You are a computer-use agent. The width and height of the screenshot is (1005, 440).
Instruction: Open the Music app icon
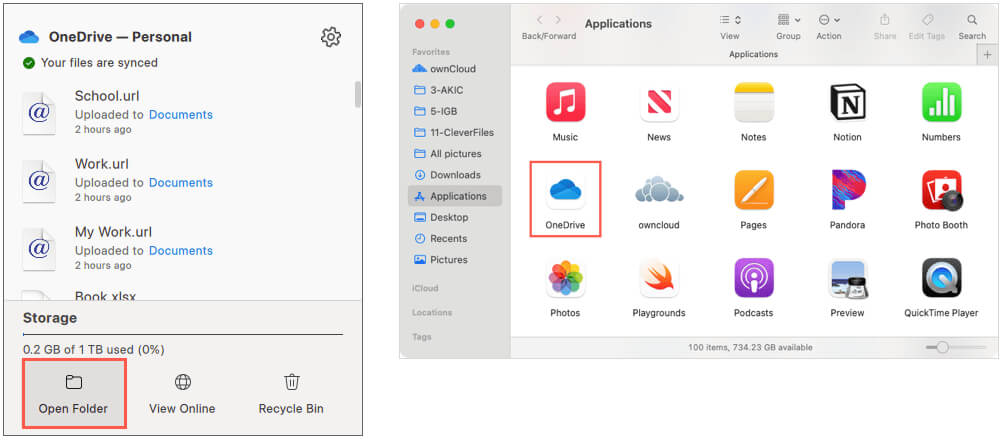pyautogui.click(x=565, y=102)
